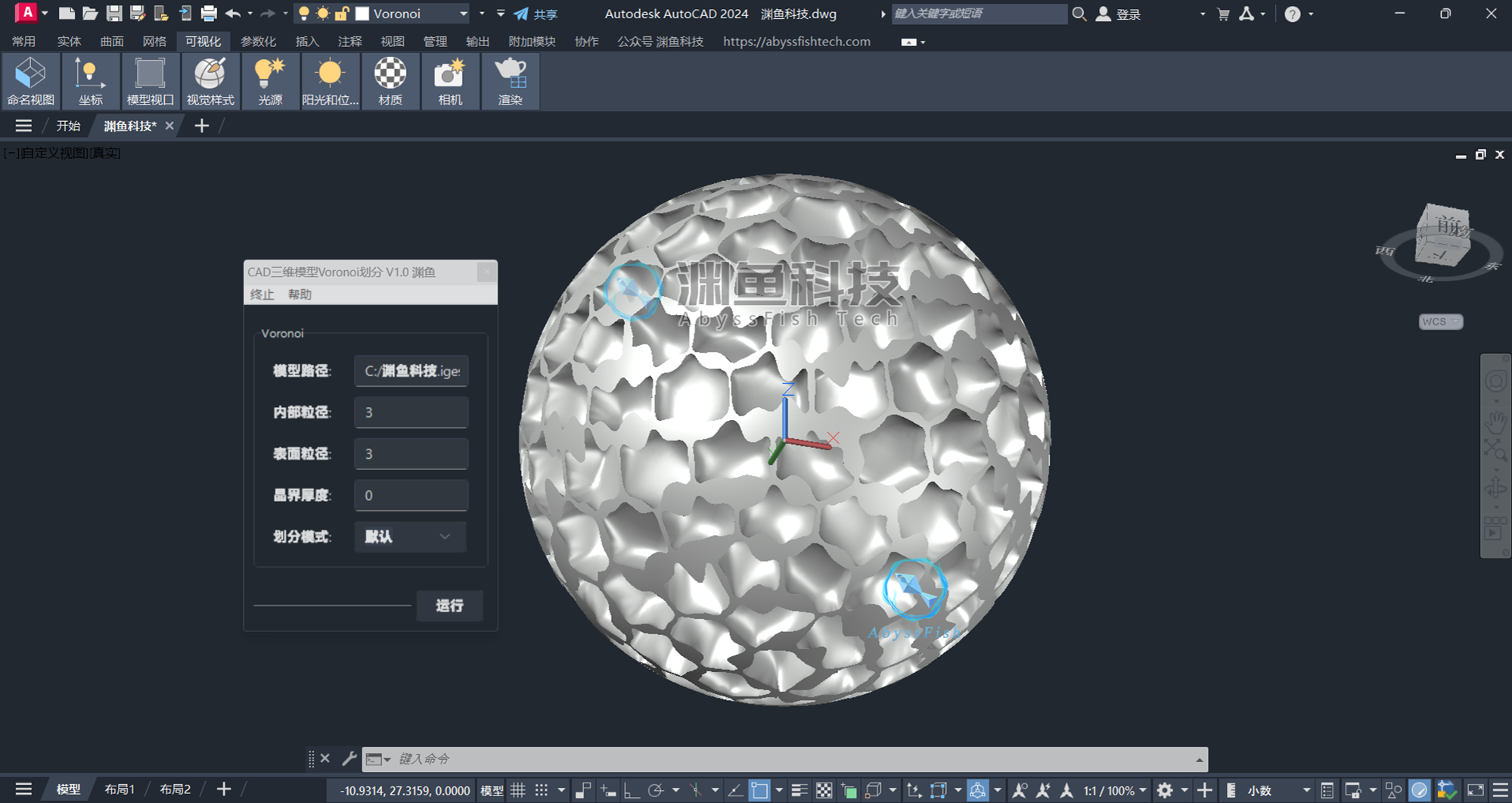
Task: Toggle transparency display in status bar
Action: point(824,790)
